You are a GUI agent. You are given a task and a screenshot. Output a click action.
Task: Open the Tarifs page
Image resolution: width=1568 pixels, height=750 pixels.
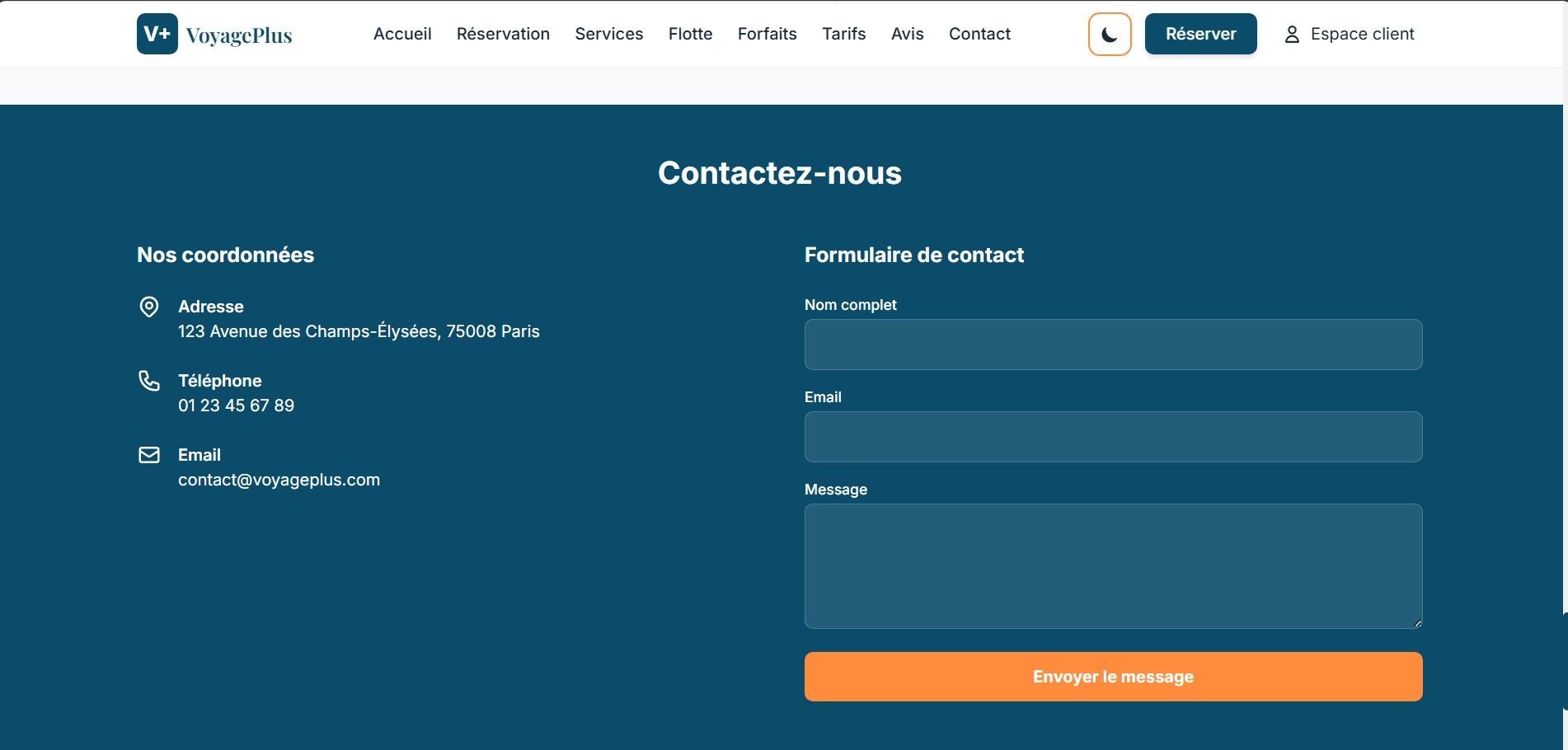843,34
